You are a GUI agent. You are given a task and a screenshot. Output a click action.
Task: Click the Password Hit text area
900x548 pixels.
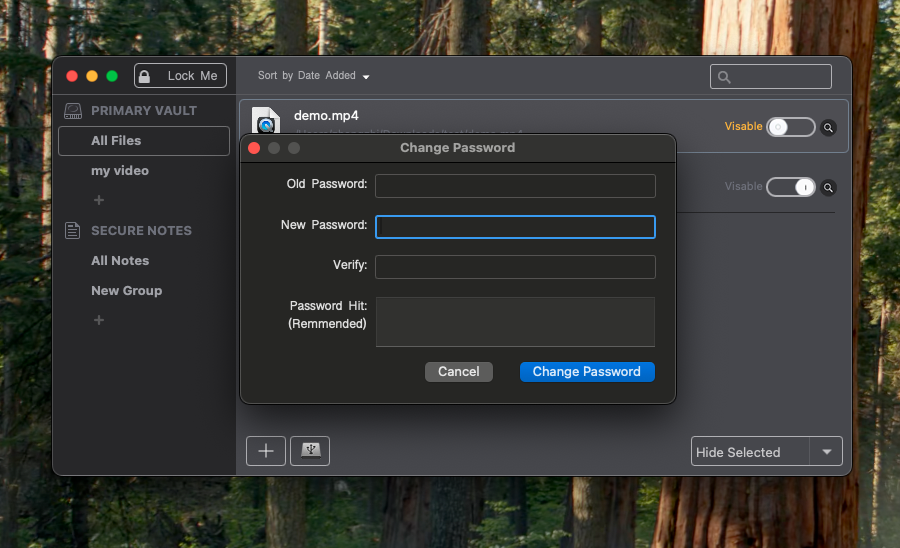click(515, 322)
